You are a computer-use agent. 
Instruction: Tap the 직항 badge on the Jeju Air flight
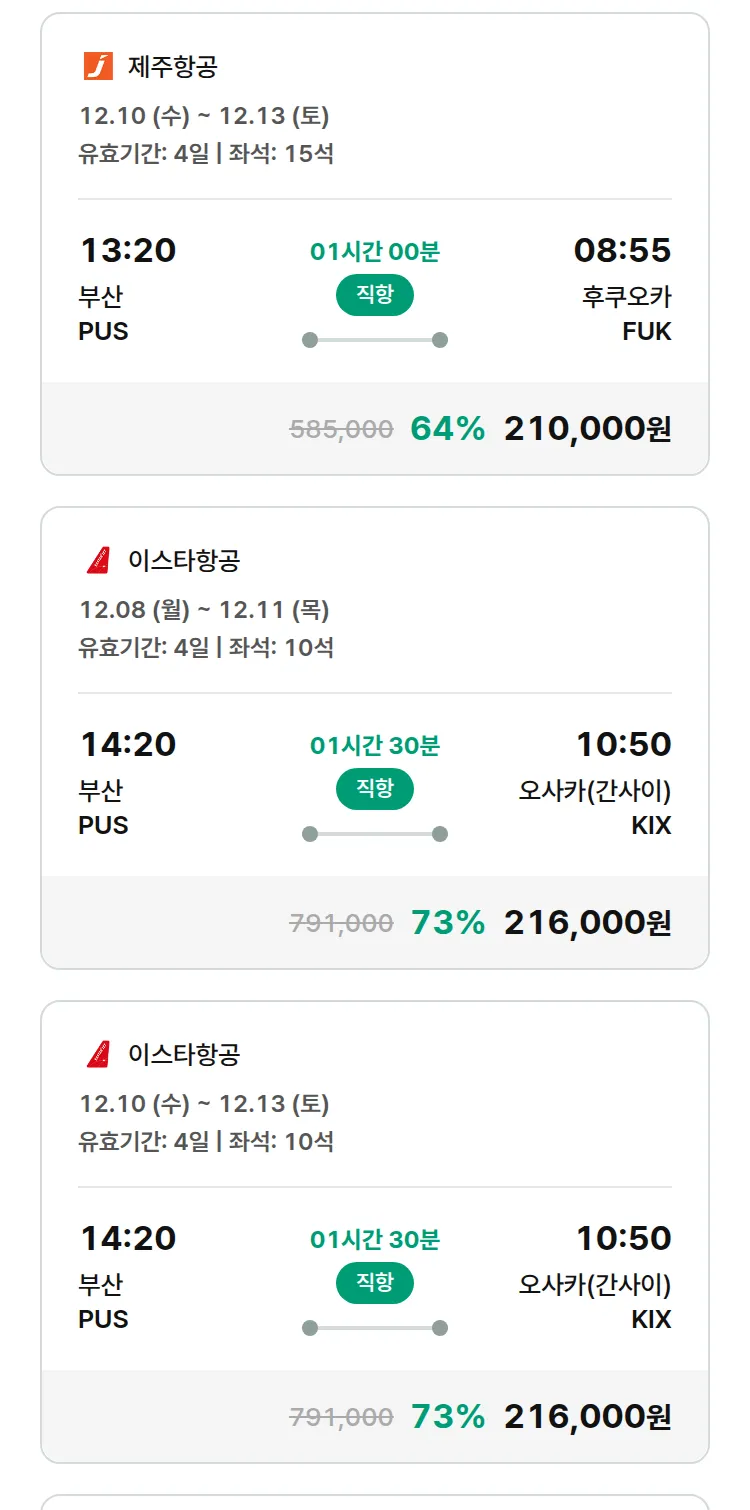point(374,295)
